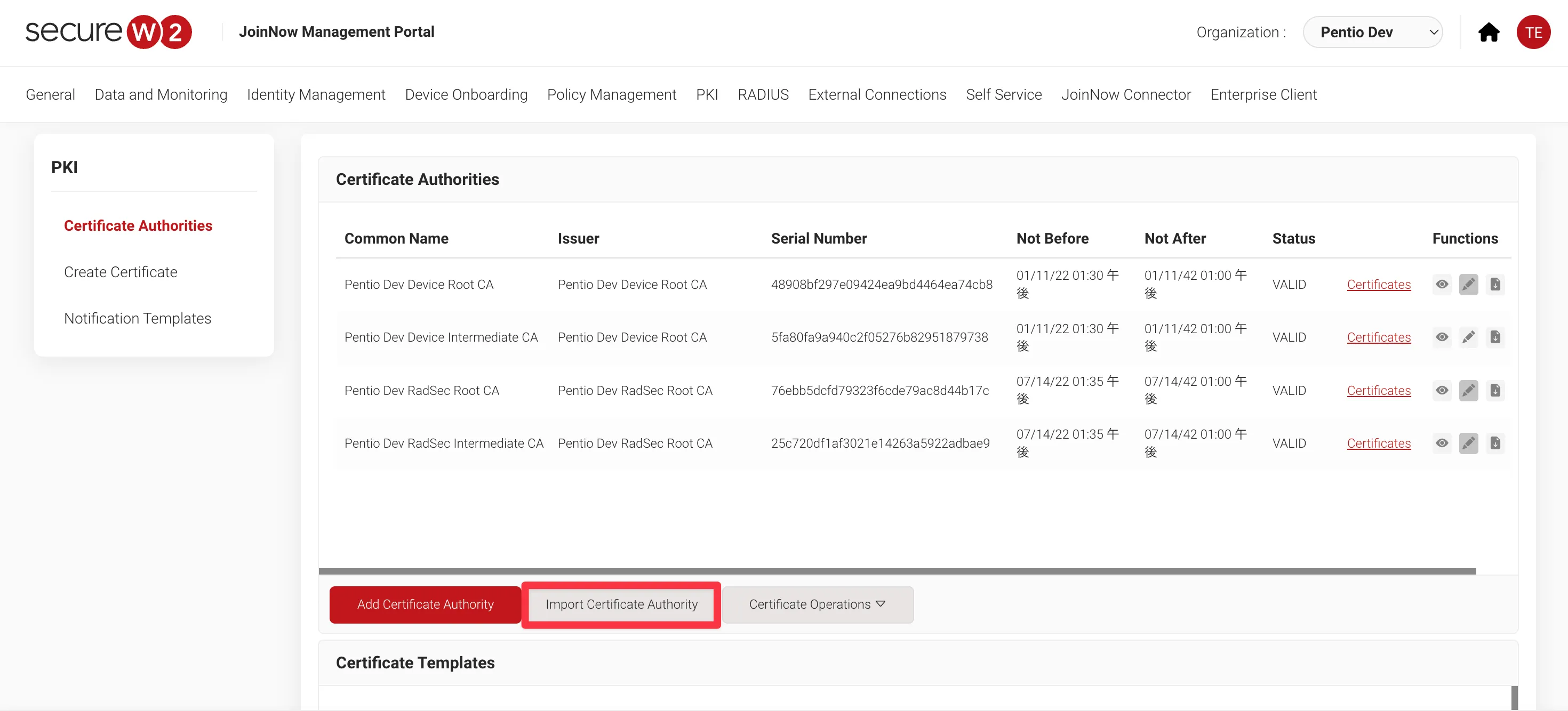Edit the Pentio Dev RadSec Intermediate CA
Image resolution: width=1568 pixels, height=711 pixels.
pos(1468,443)
